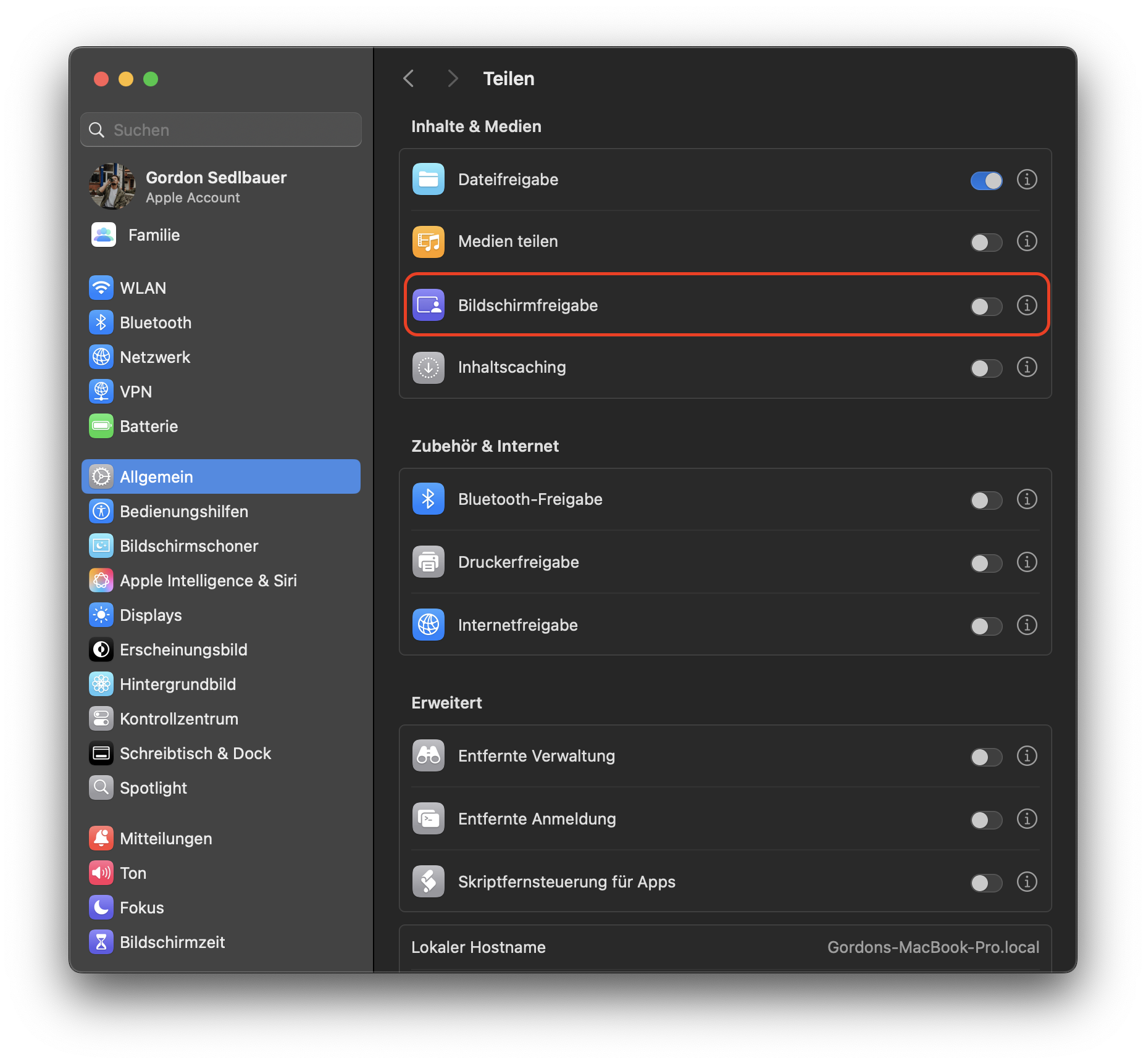
Task: Open Fokus settings via the moon icon
Action: pyautogui.click(x=101, y=907)
